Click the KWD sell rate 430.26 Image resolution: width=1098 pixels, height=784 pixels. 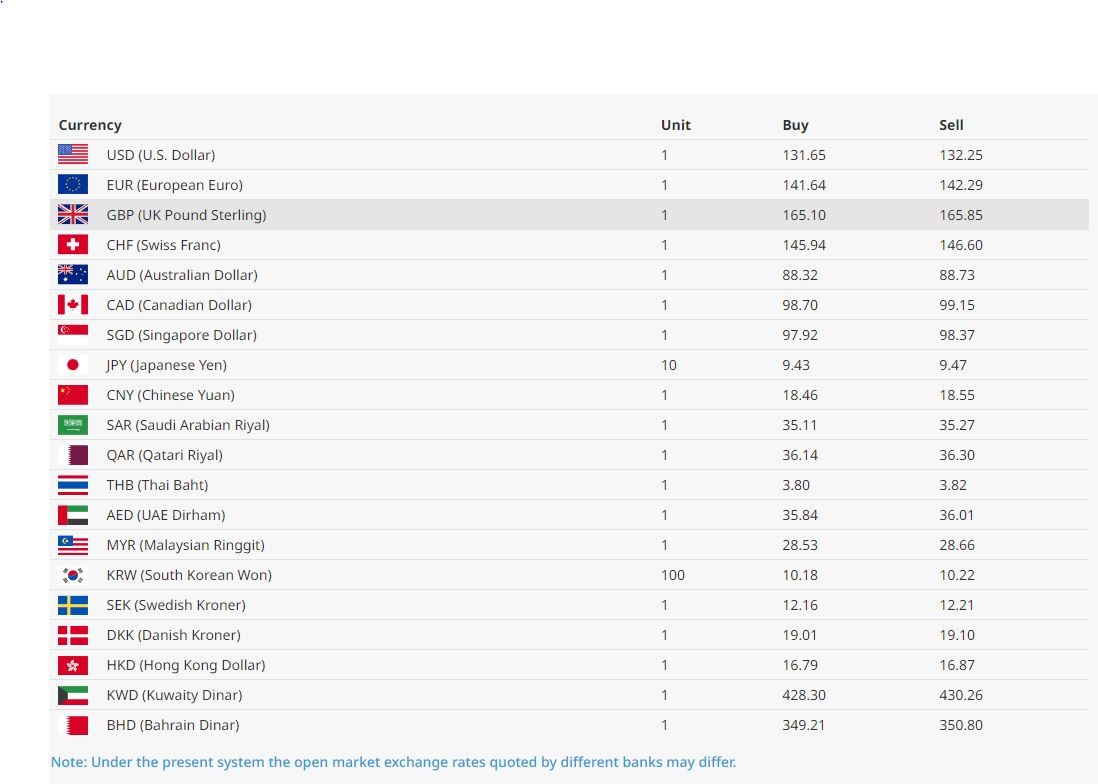point(961,695)
